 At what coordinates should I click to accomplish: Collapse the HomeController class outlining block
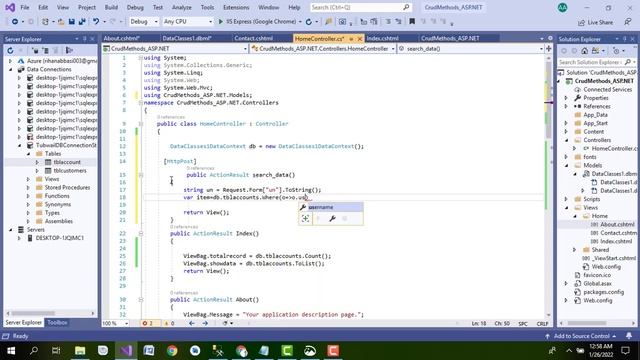click(140, 124)
